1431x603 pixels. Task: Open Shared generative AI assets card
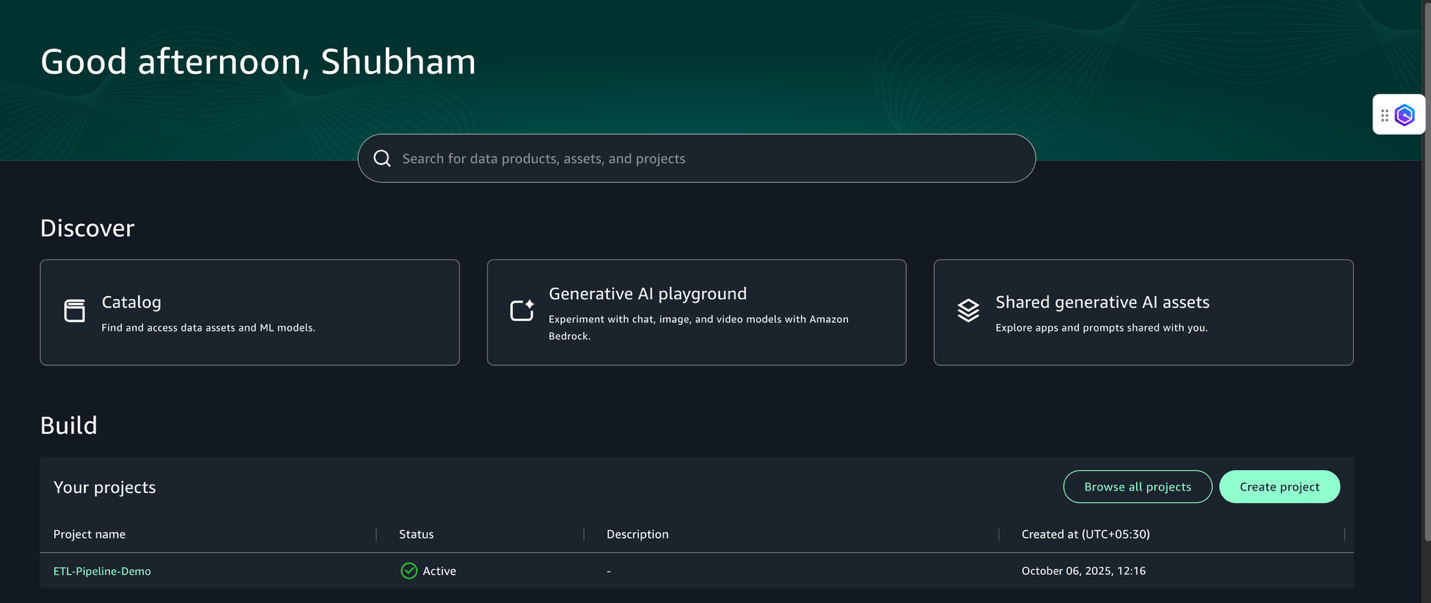click(x=1144, y=312)
